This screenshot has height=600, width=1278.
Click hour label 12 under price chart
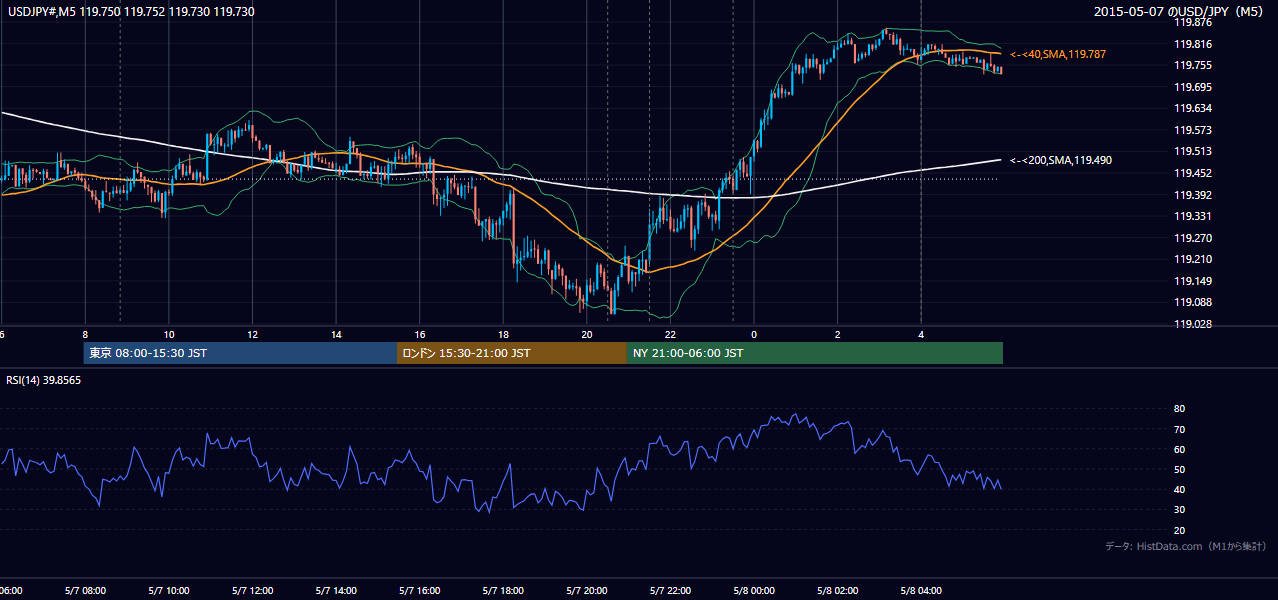tap(252, 334)
